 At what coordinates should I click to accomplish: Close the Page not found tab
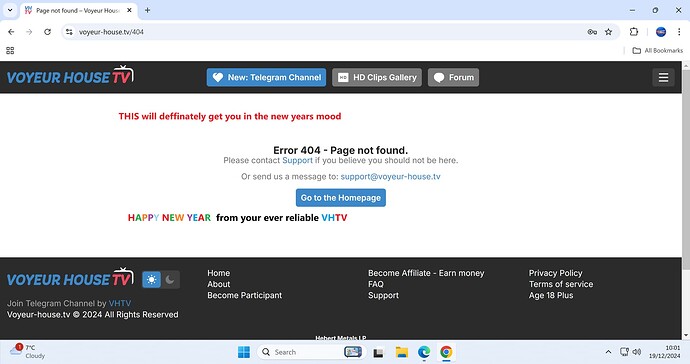(129, 10)
